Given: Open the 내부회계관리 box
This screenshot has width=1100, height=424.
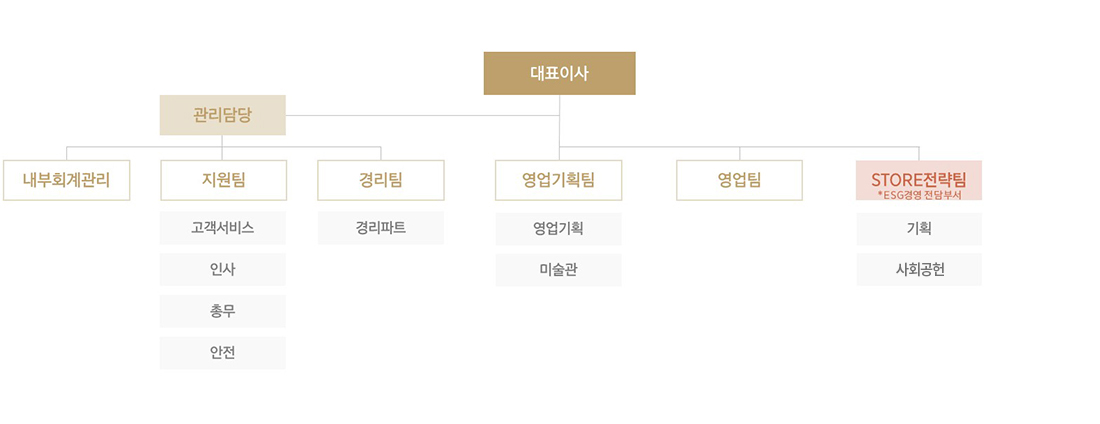Looking at the screenshot, I should [x=67, y=180].
